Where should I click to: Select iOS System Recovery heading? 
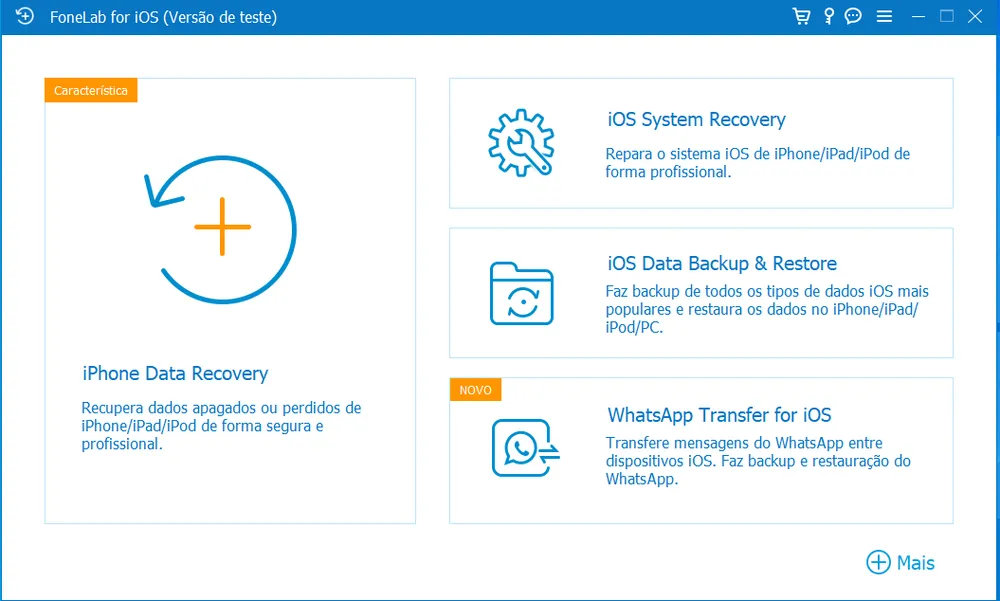tap(696, 120)
